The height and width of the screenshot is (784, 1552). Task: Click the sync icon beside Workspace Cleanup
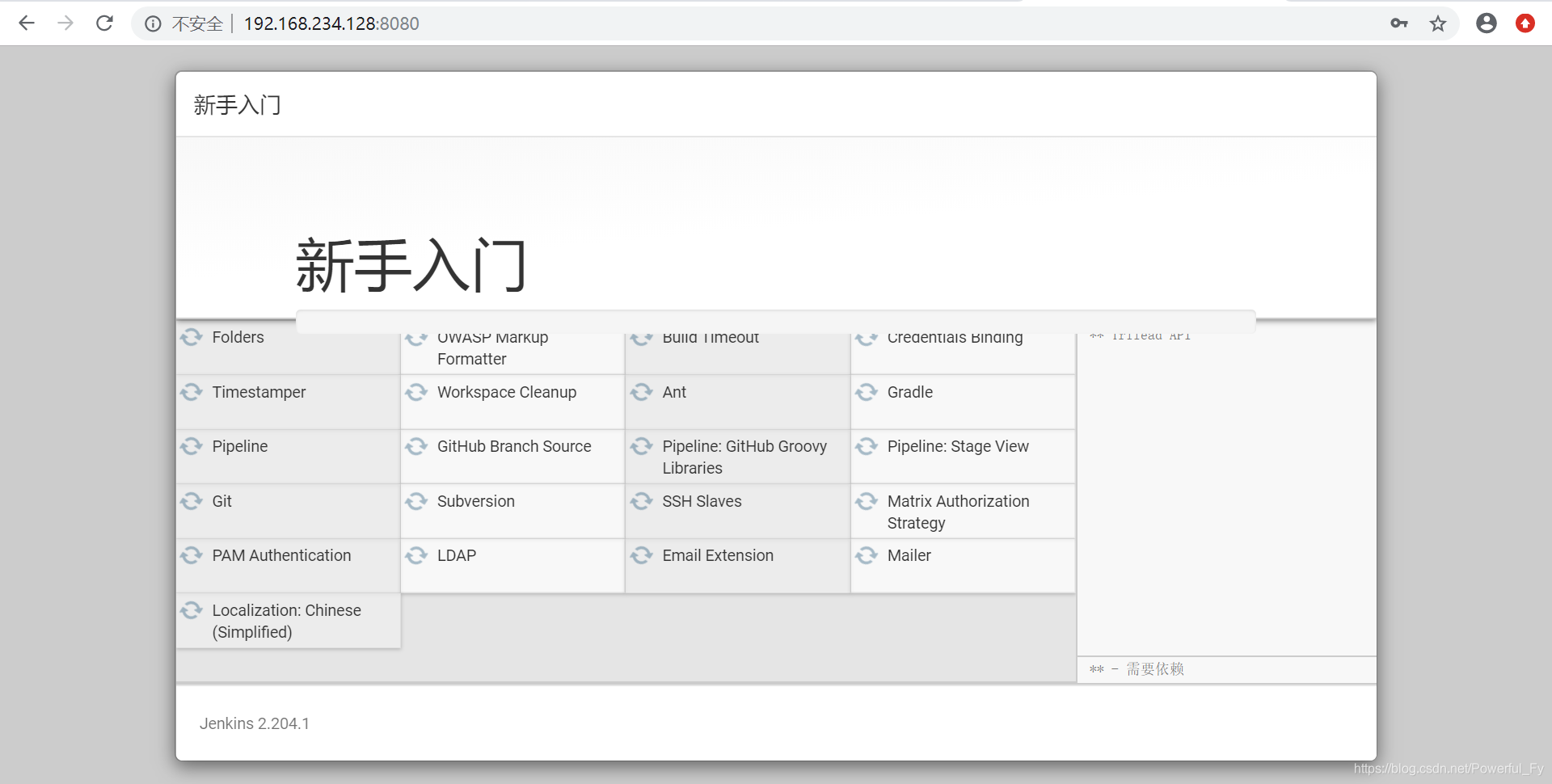pyautogui.click(x=416, y=392)
